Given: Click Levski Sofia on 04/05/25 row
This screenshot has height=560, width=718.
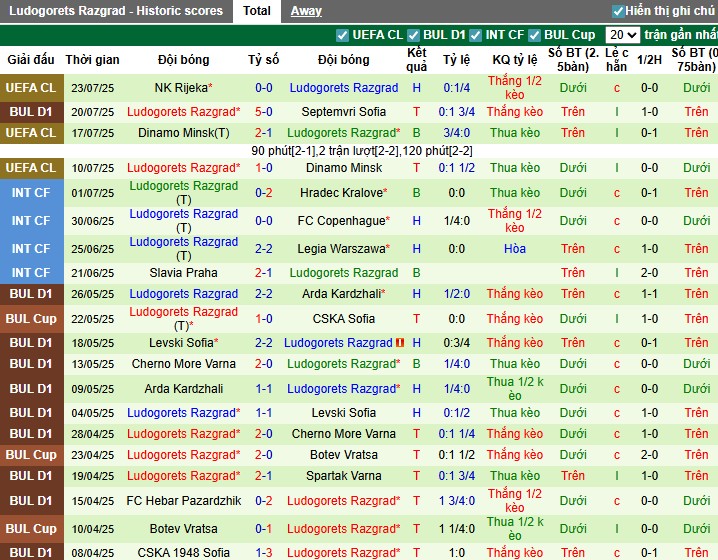Looking at the screenshot, I should [x=343, y=413].
